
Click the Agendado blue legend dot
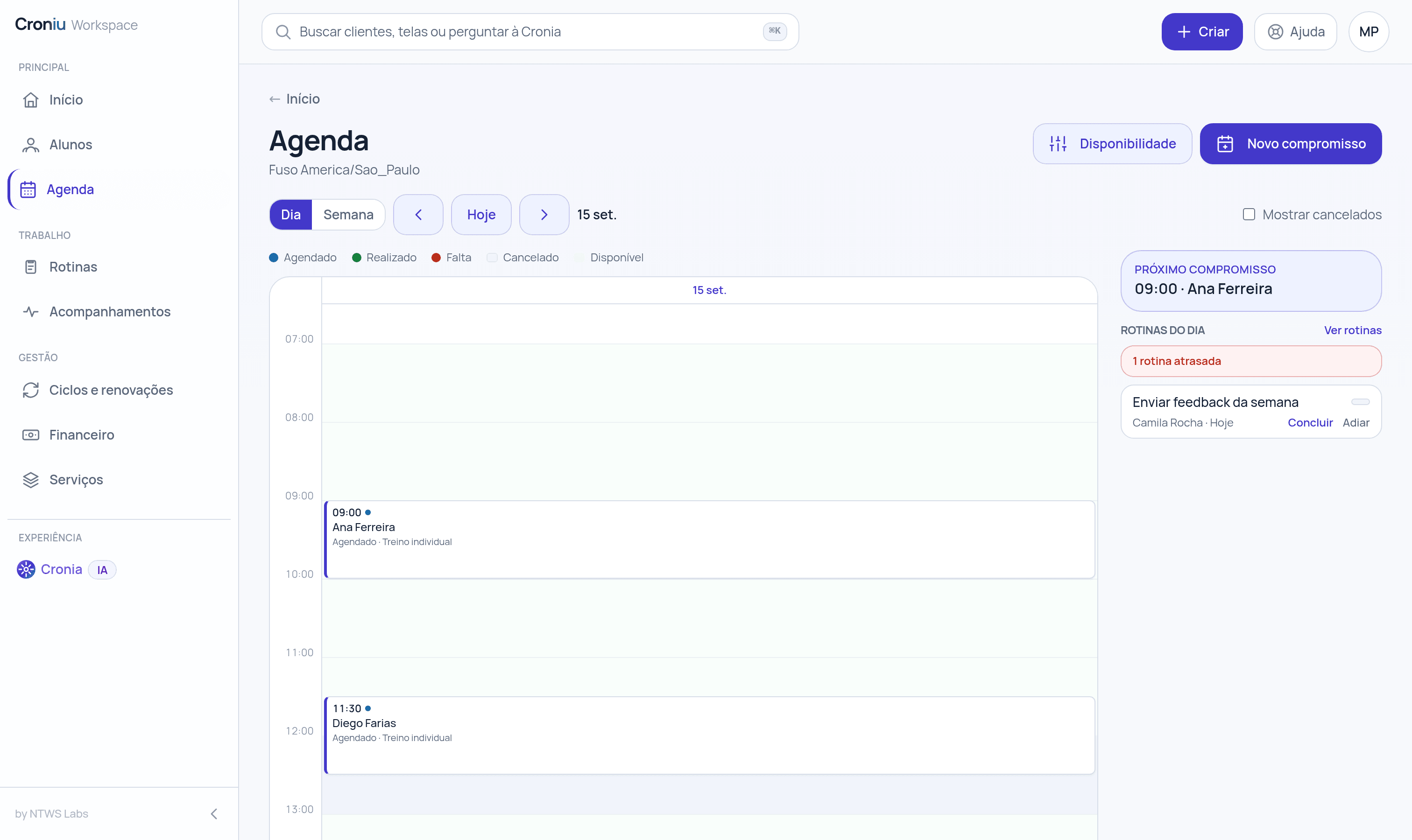(274, 258)
